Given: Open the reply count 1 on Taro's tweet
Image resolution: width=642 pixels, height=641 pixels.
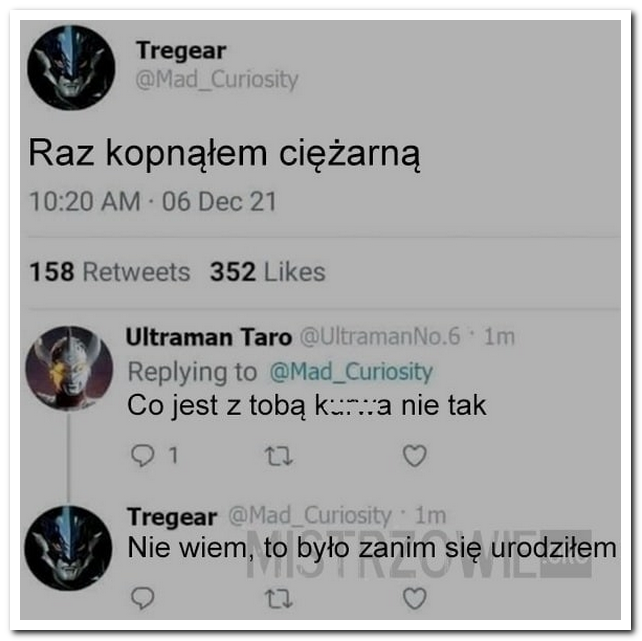Looking at the screenshot, I should coord(174,455).
